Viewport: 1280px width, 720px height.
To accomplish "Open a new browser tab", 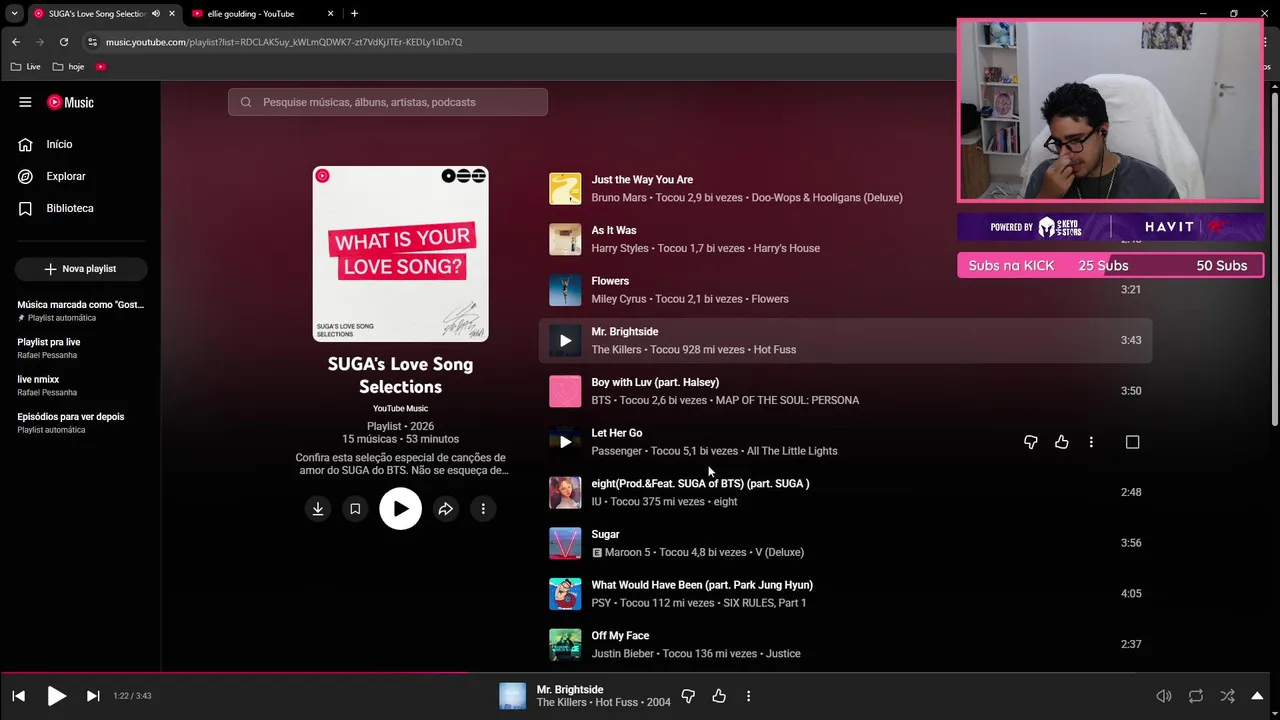I will (x=354, y=14).
